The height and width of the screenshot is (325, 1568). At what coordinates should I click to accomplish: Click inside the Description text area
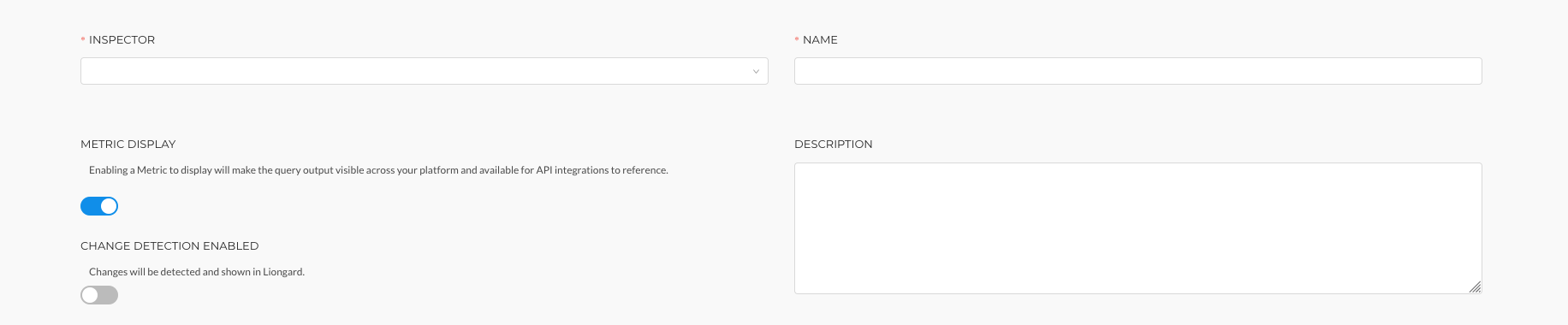click(x=1137, y=228)
